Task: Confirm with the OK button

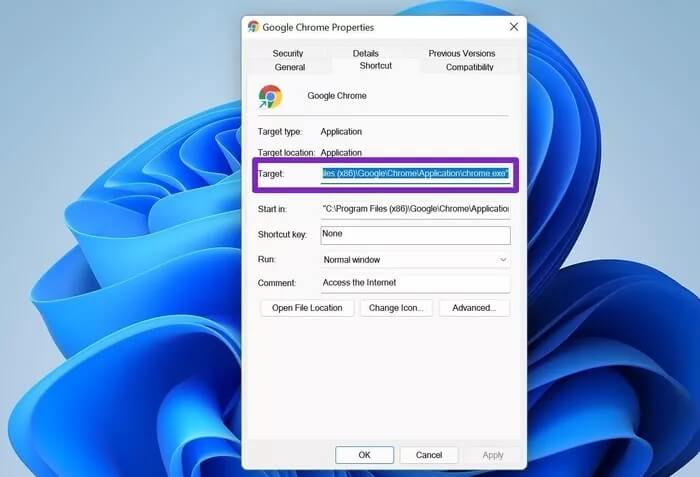Action: 364,455
